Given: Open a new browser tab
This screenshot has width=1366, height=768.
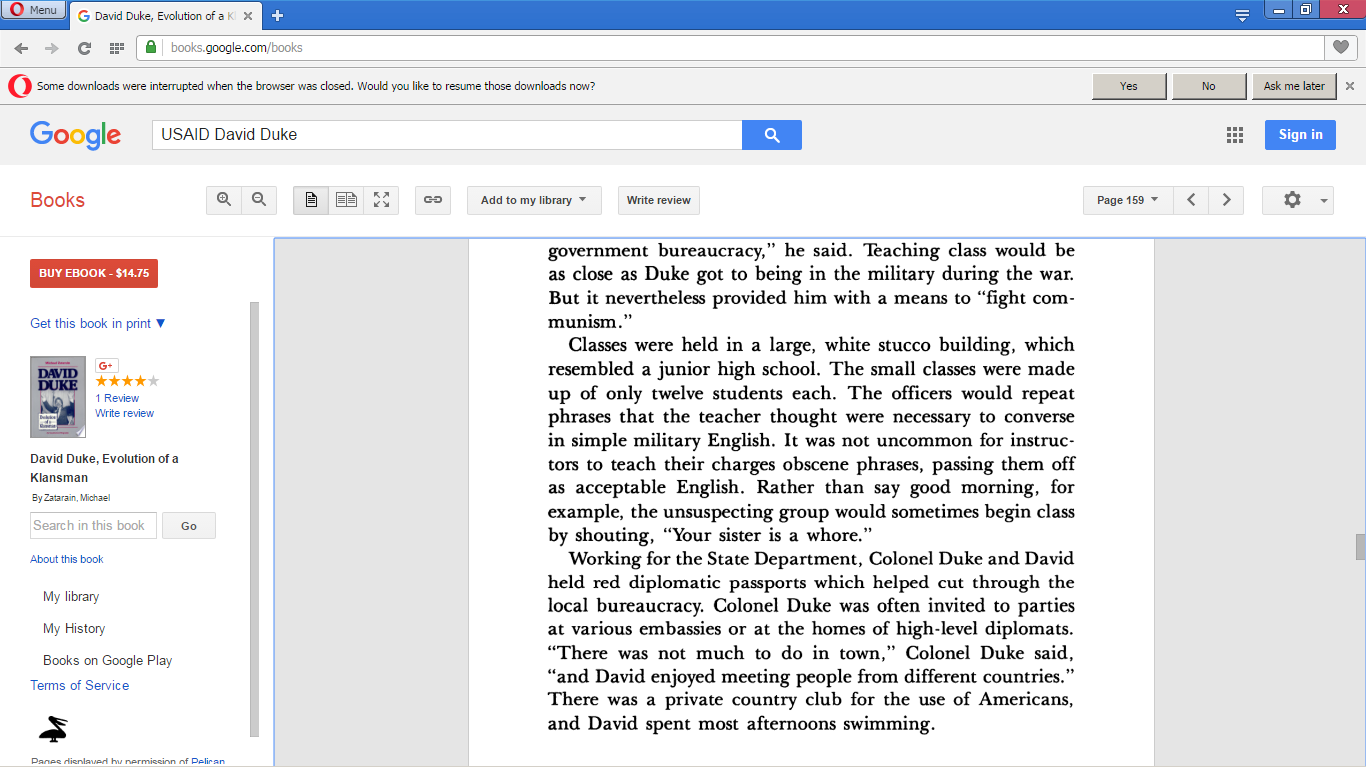Looking at the screenshot, I should coord(277,16).
